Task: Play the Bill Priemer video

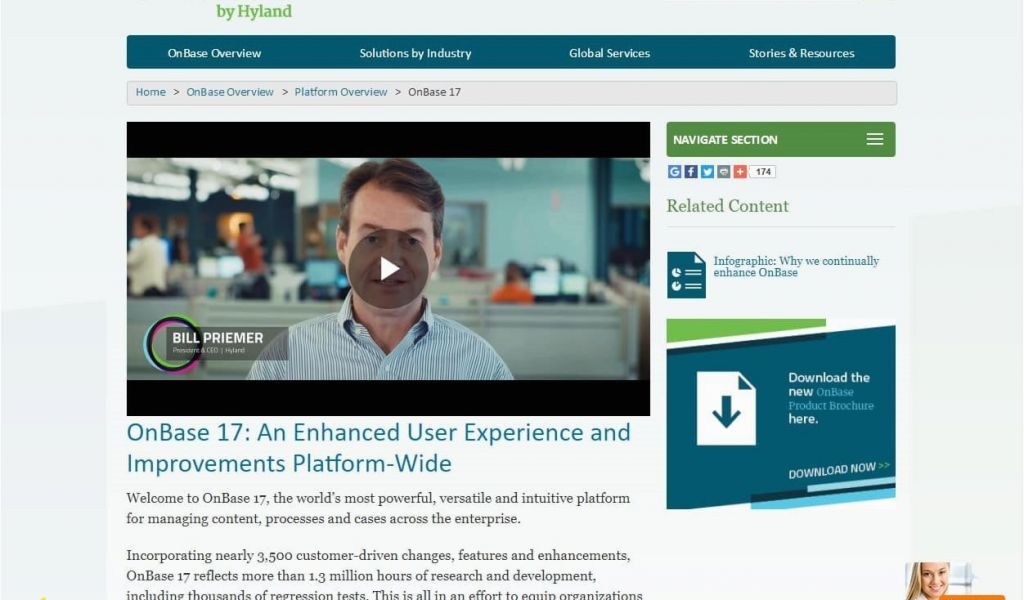Action: tap(388, 268)
